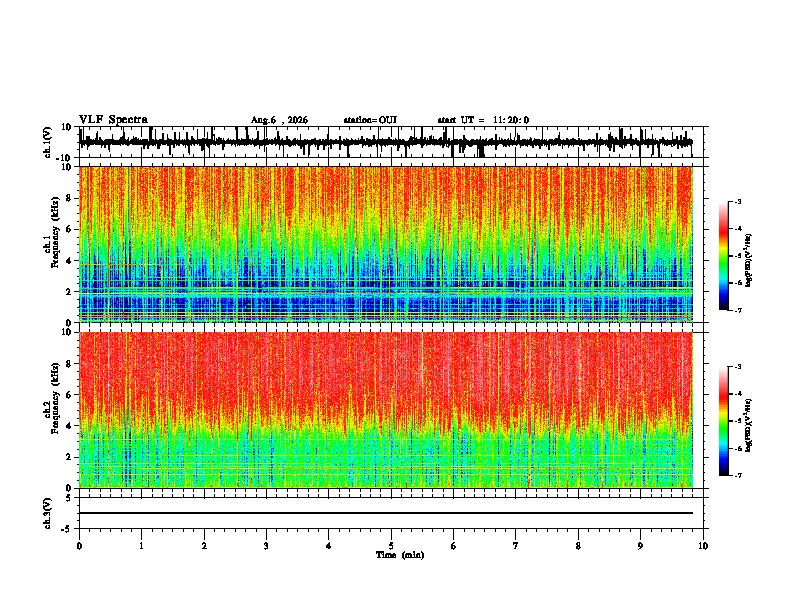This screenshot has width=792, height=612.
Task: Click the "Time (min)" axis label
Action: click(x=400, y=555)
